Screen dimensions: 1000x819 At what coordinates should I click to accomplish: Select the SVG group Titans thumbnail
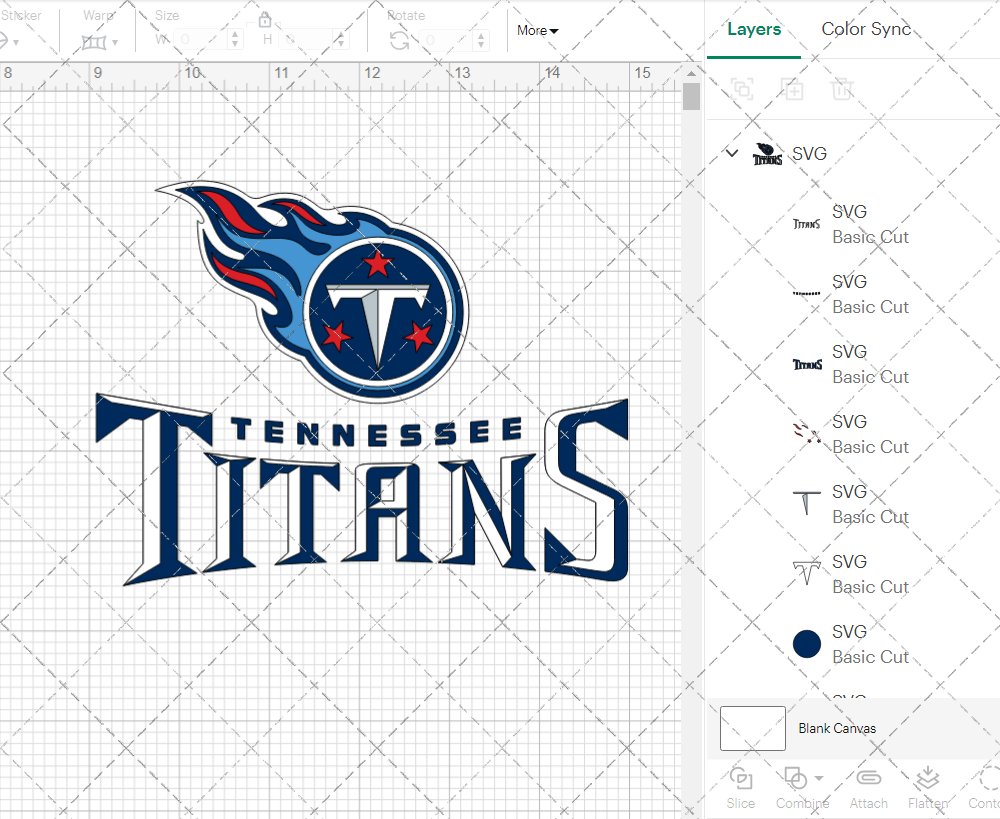[767, 154]
